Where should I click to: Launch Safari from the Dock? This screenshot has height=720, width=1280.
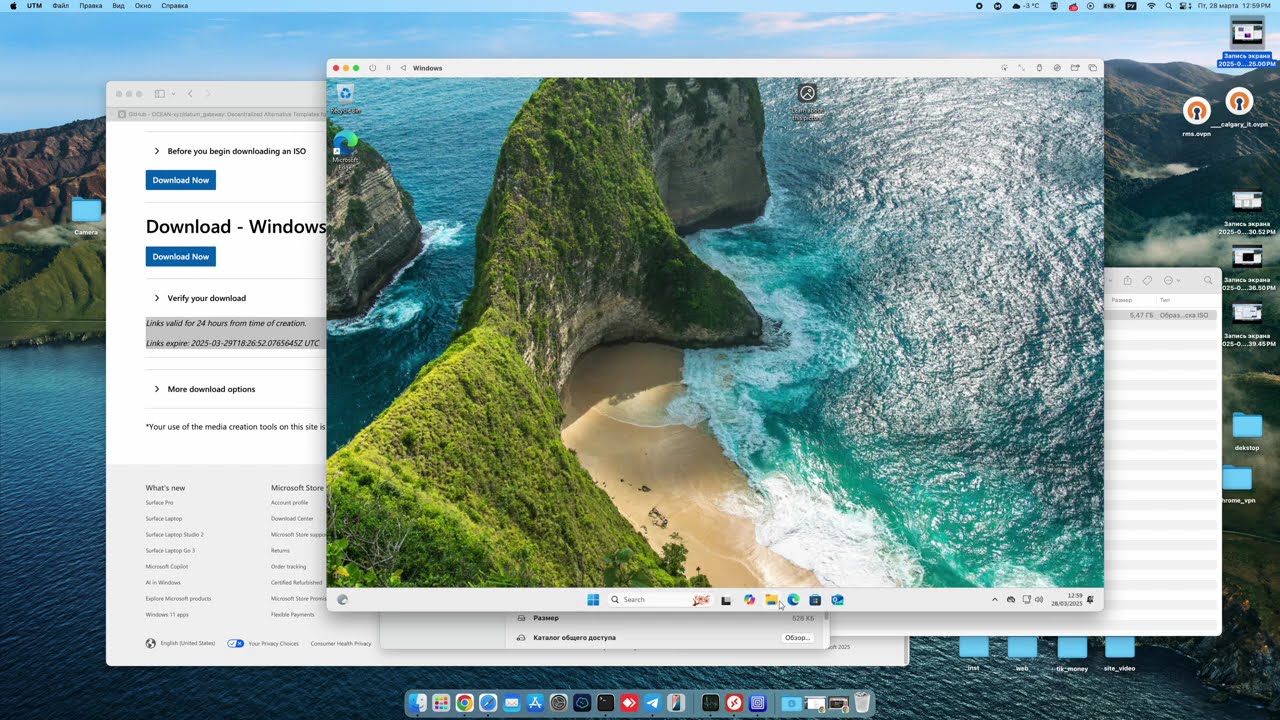[x=488, y=703]
